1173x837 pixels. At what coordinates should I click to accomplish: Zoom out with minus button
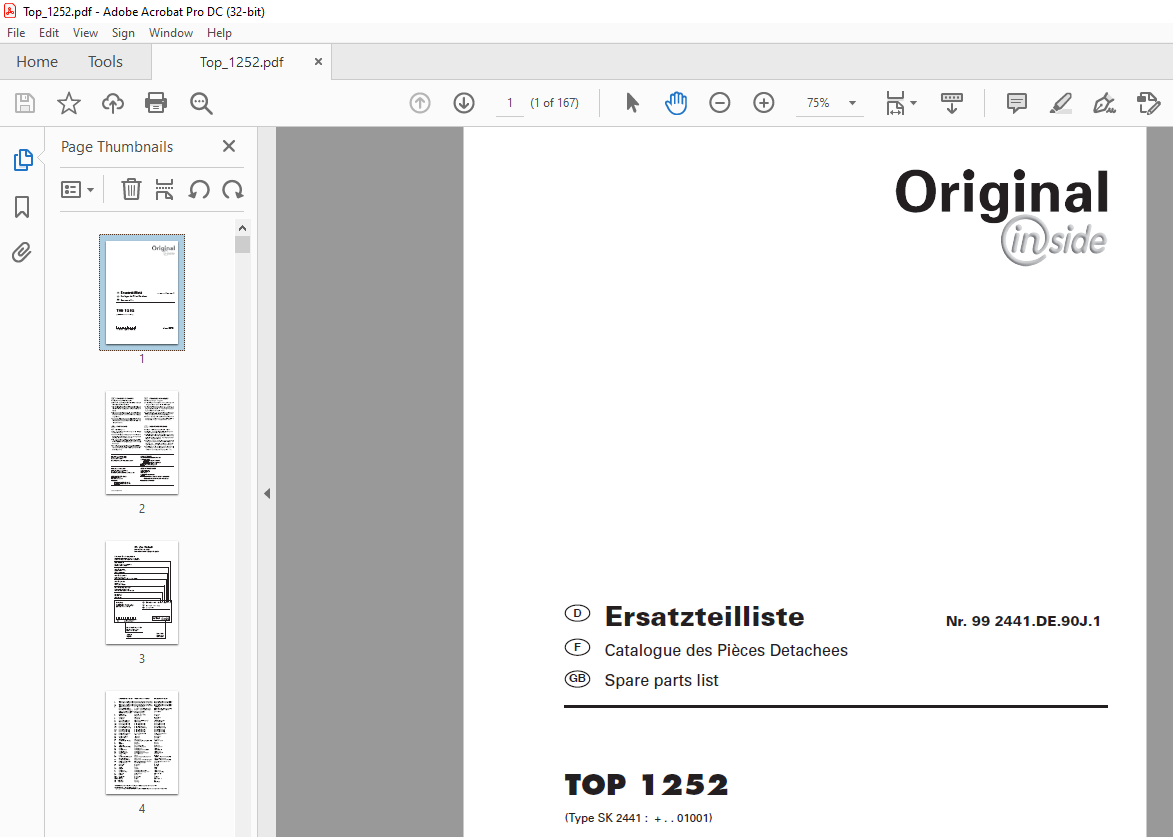(x=720, y=103)
